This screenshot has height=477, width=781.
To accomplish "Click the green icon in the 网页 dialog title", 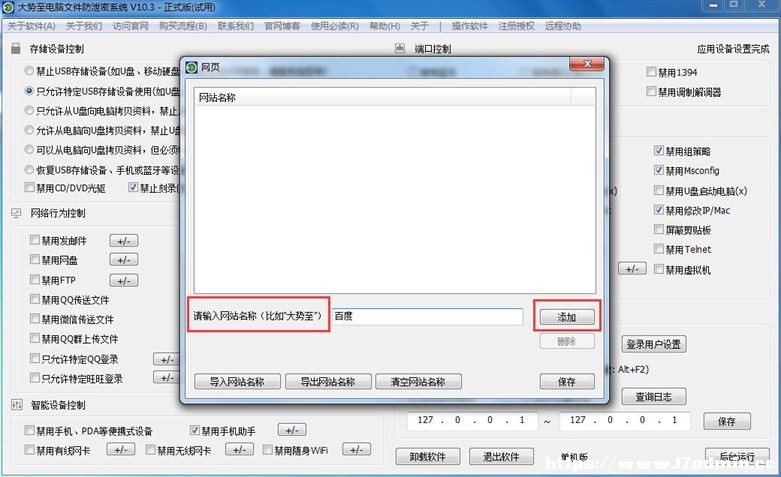I will pyautogui.click(x=192, y=67).
